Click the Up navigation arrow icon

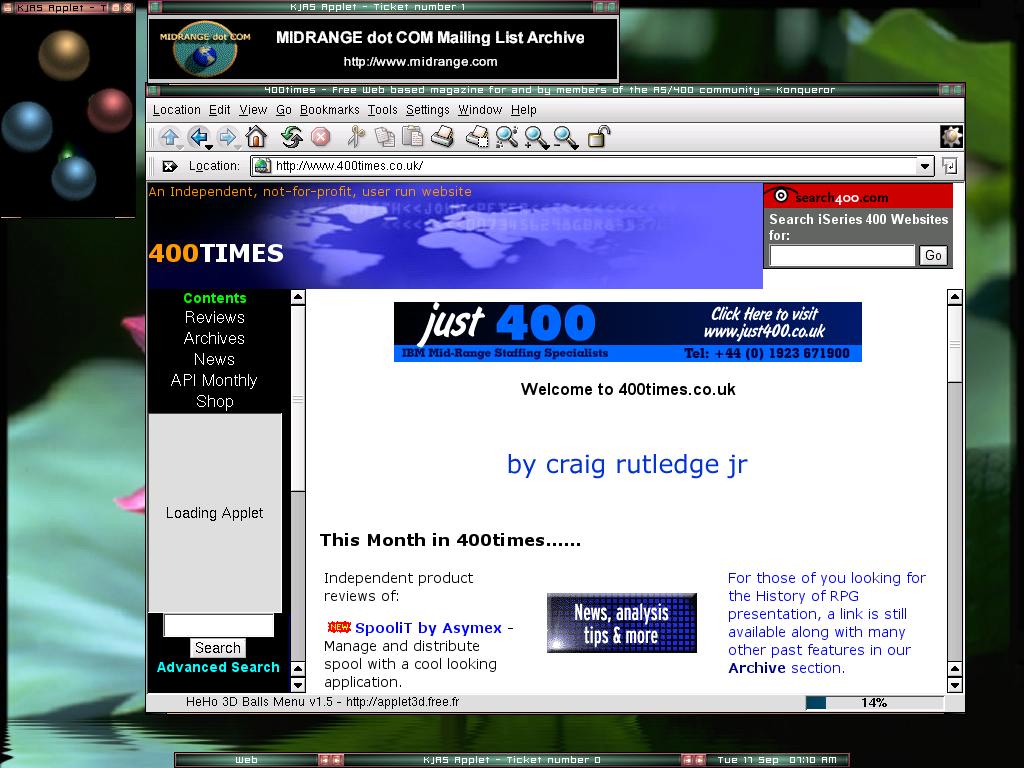point(169,137)
